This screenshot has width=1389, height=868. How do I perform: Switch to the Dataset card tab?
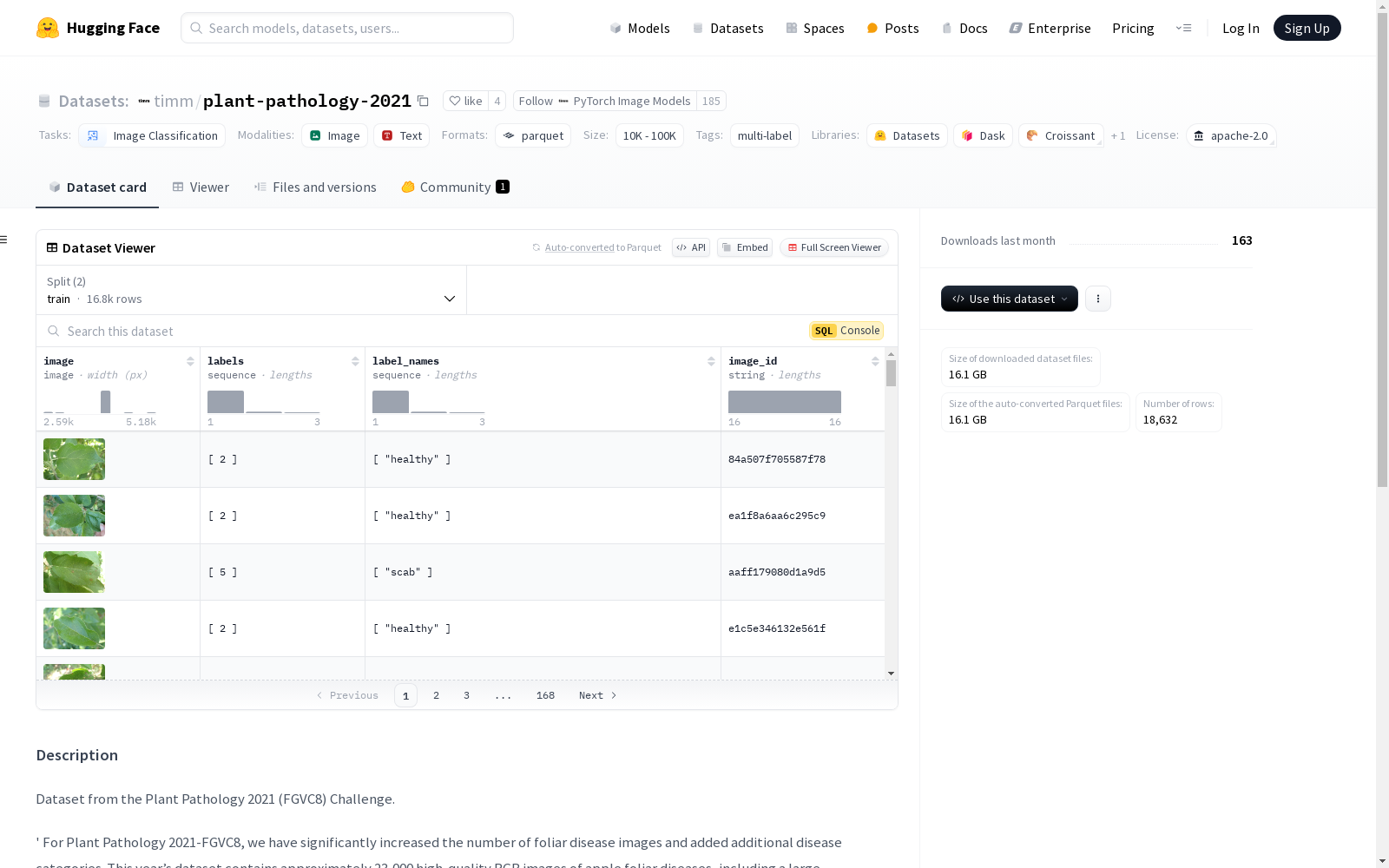97,187
